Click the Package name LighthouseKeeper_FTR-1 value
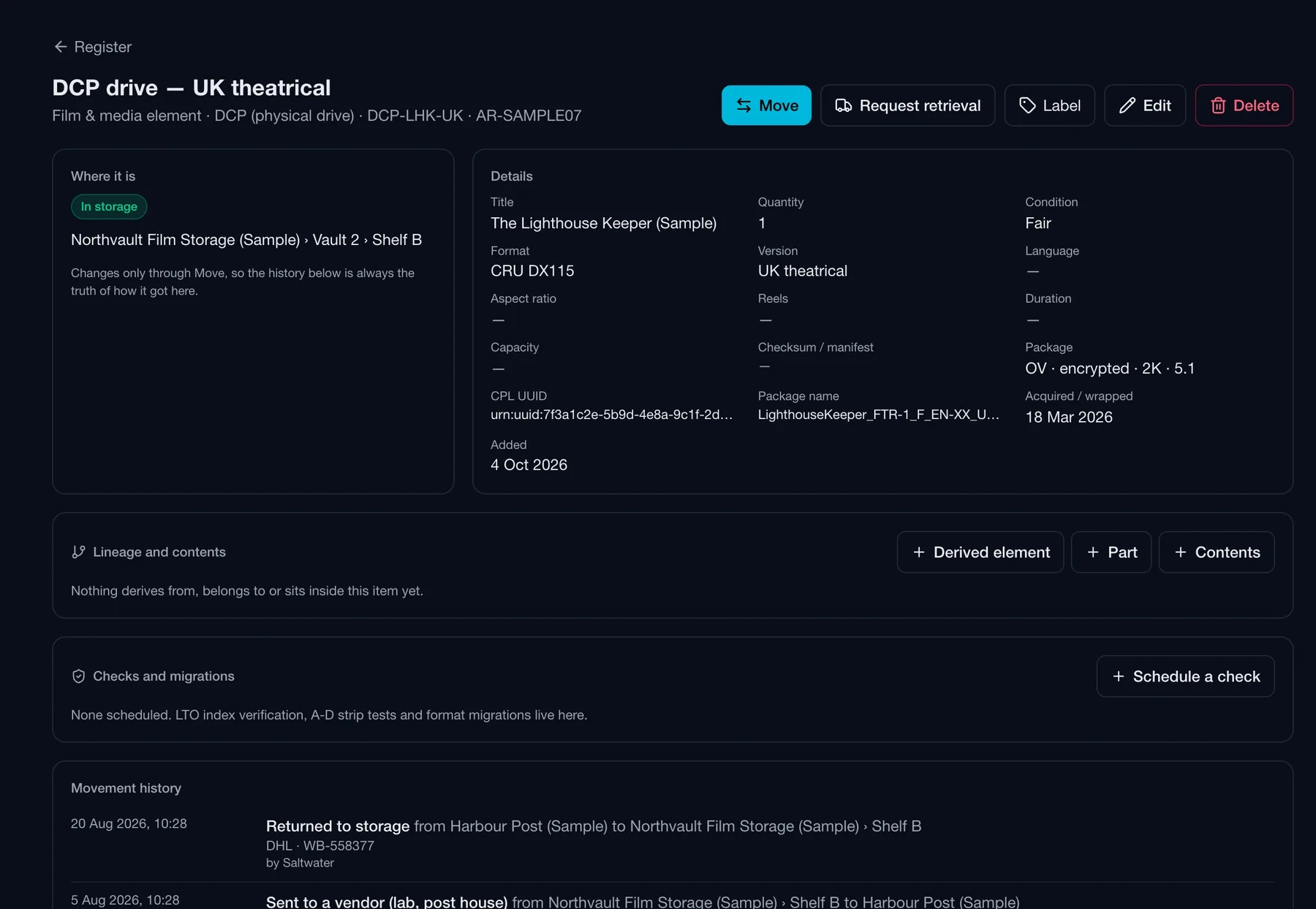The height and width of the screenshot is (909, 1316). click(x=879, y=415)
